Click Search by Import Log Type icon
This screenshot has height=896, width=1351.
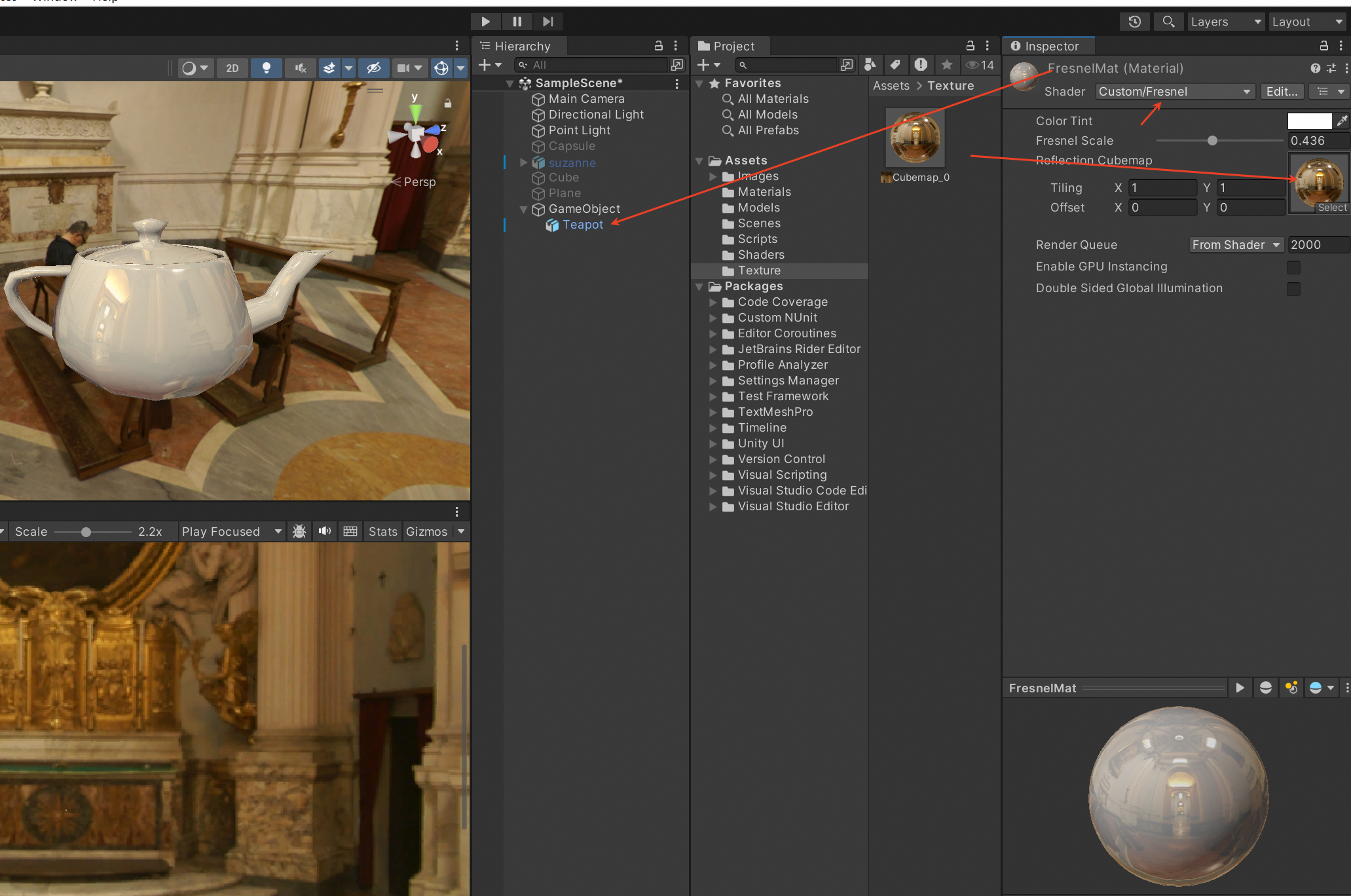click(x=921, y=65)
